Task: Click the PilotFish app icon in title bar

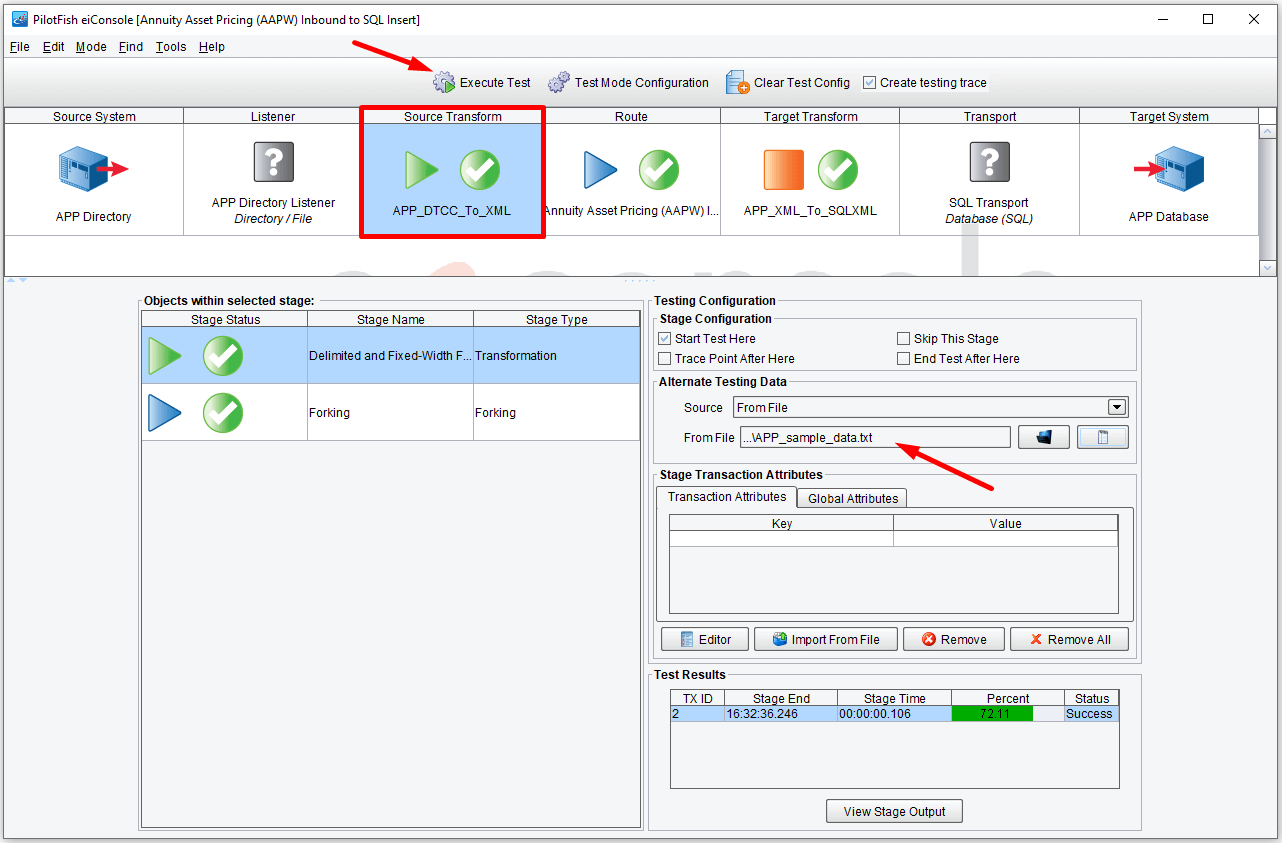Action: pyautogui.click(x=19, y=19)
